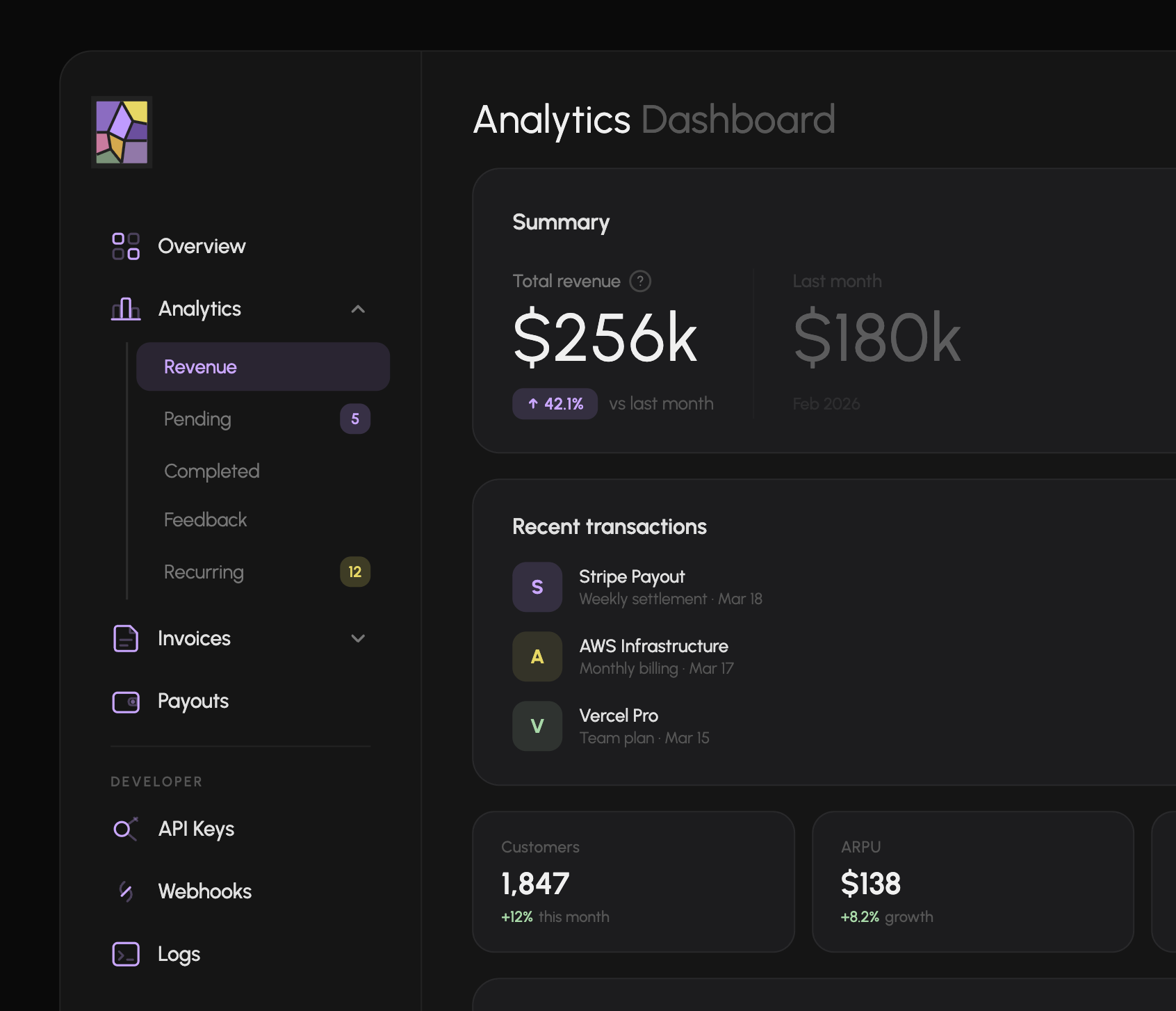This screenshot has width=1176, height=1011.
Task: Collapse the Analytics section chevron
Action: pyautogui.click(x=358, y=309)
